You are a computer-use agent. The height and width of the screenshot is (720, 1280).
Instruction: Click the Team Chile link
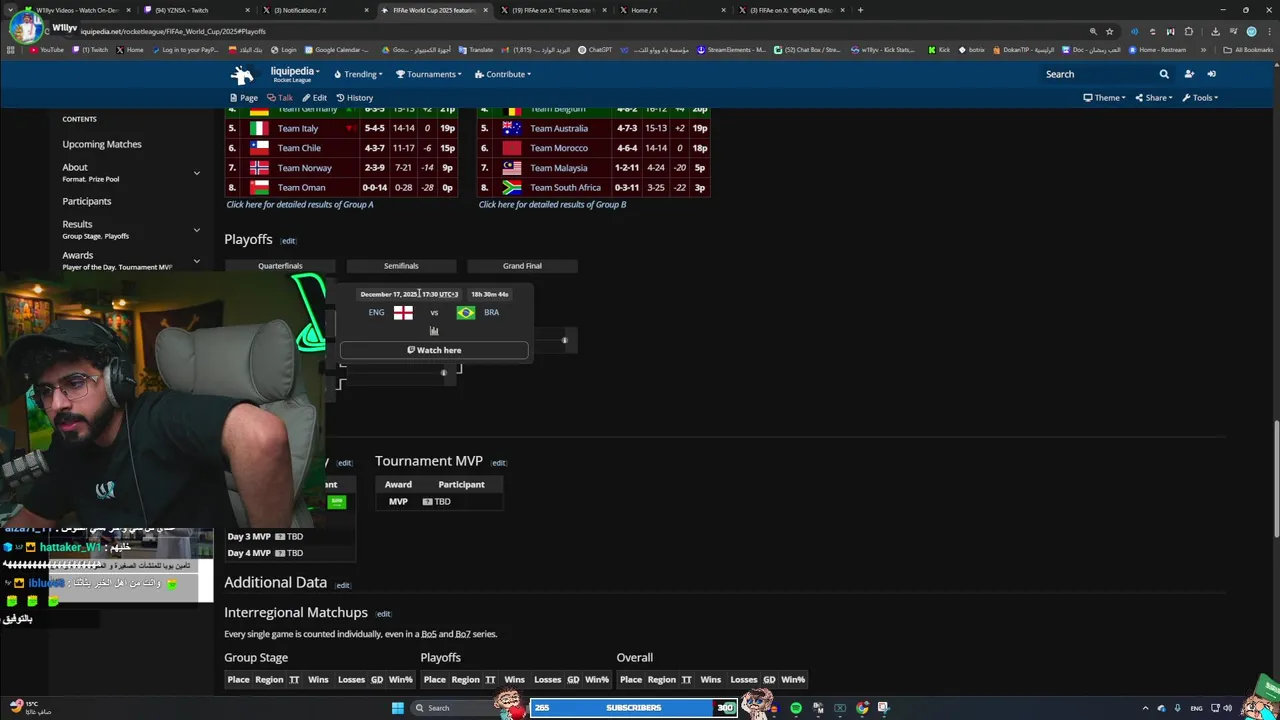pos(299,148)
